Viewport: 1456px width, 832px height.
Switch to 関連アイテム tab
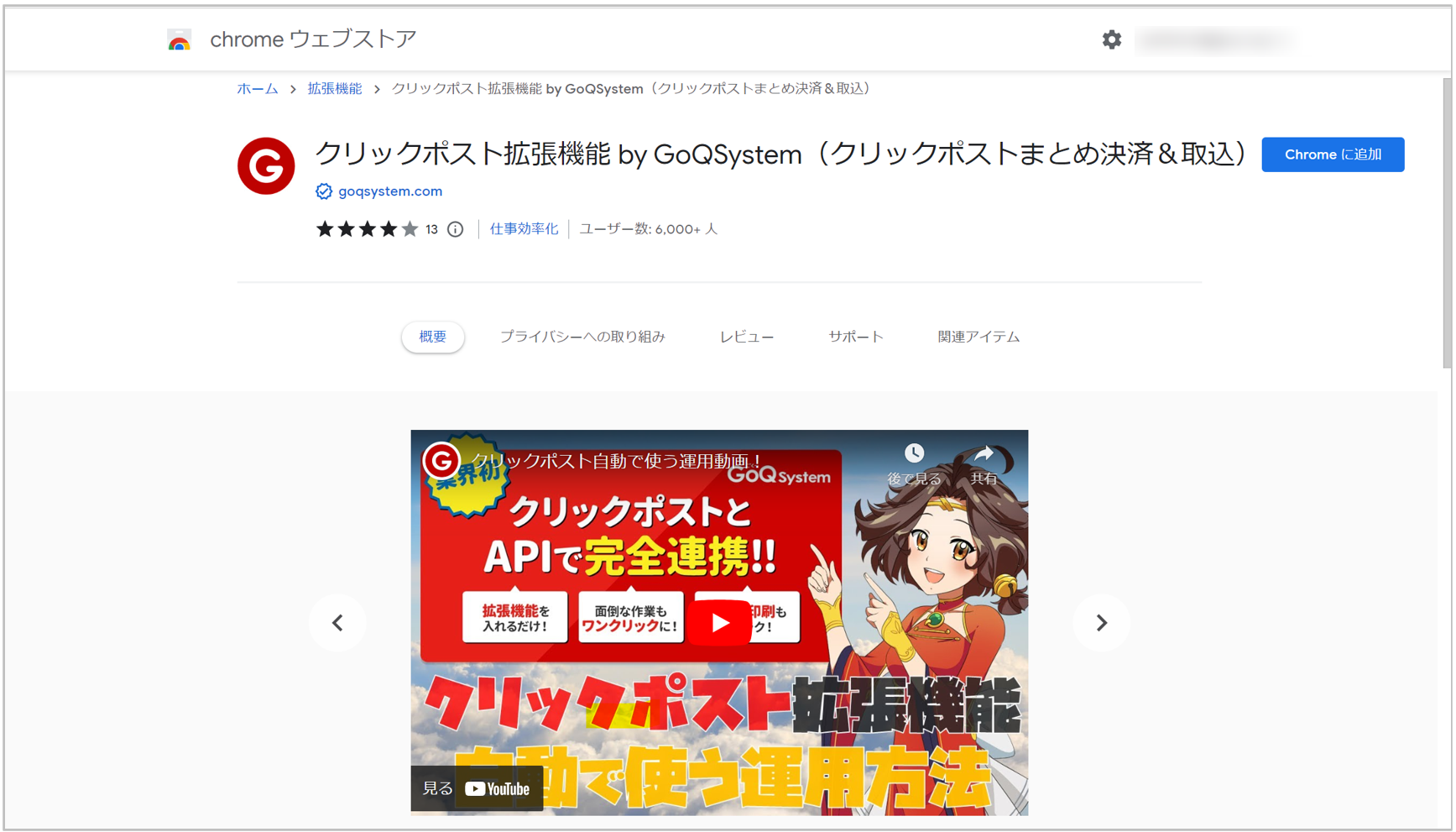pyautogui.click(x=978, y=337)
